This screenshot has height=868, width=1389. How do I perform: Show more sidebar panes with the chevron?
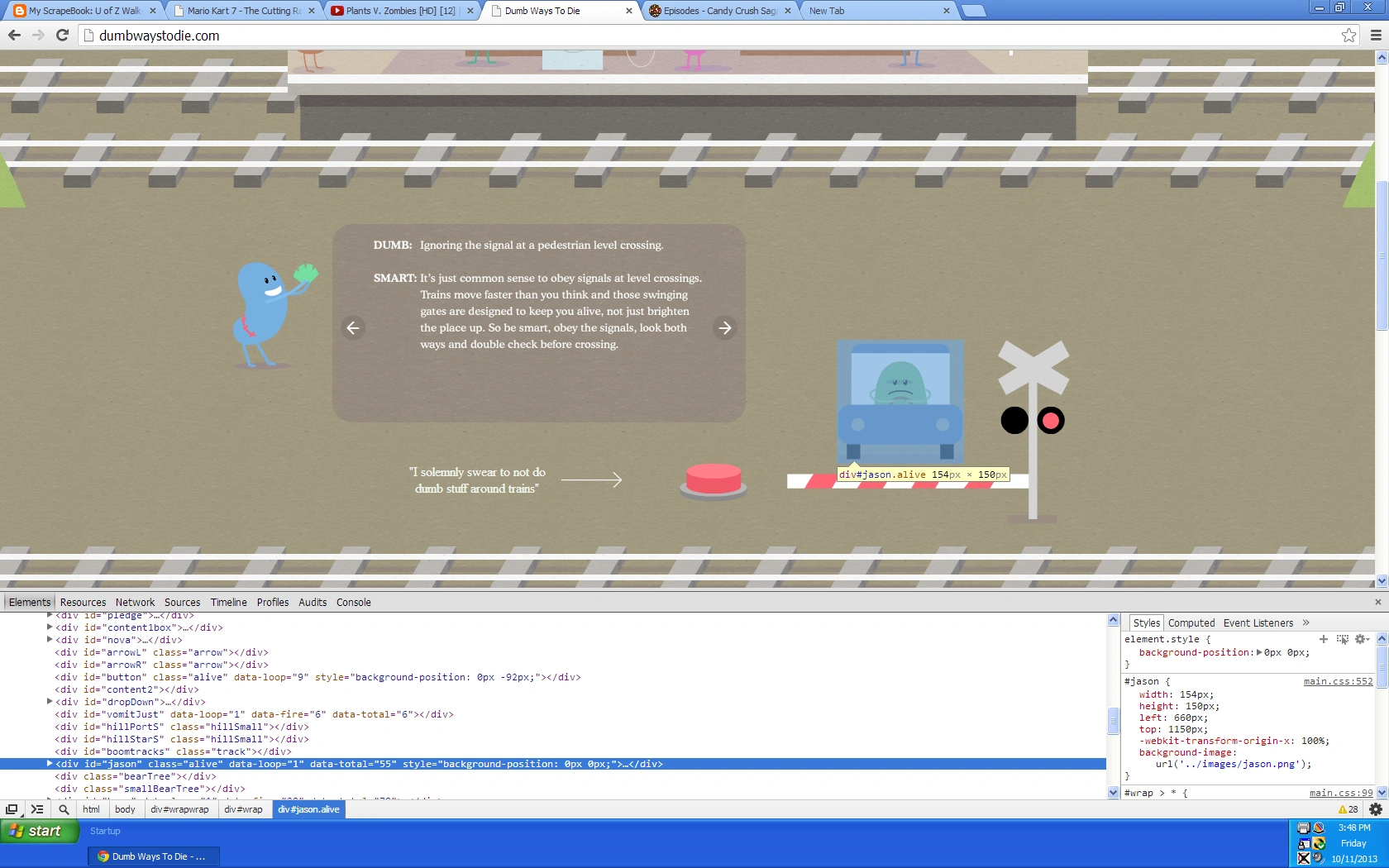click(x=1306, y=622)
